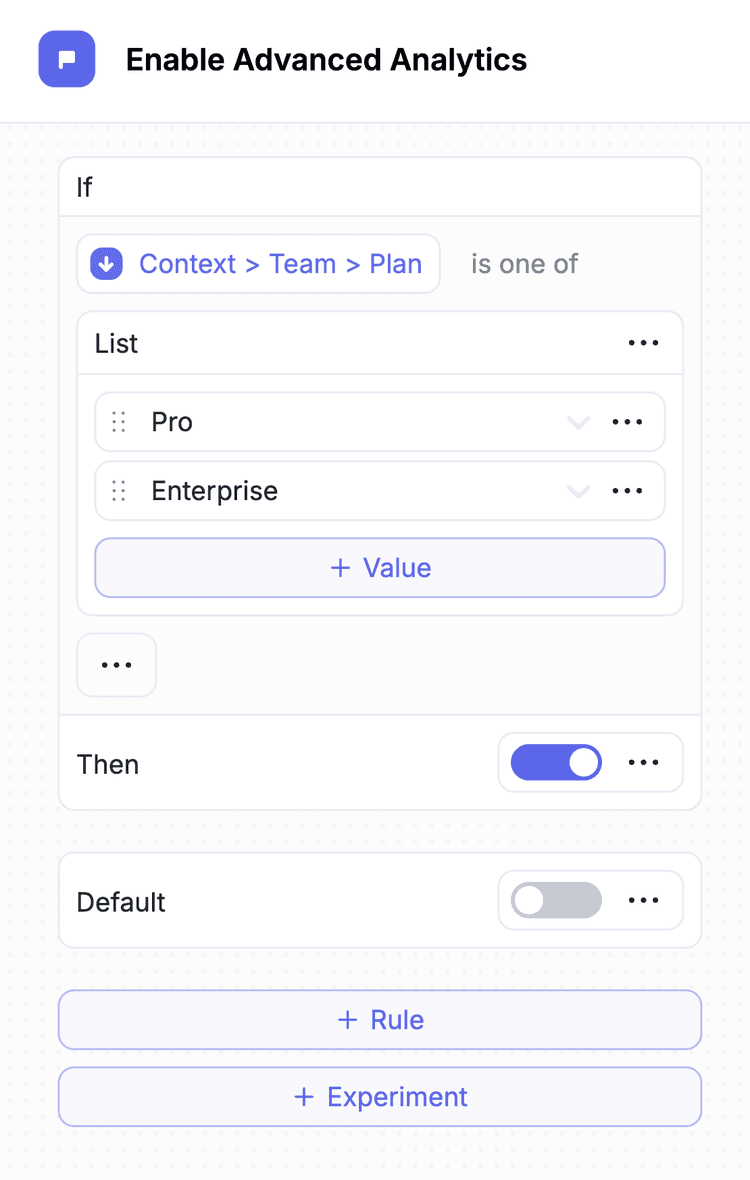
Task: Open the List options ellipsis menu
Action: pos(643,343)
